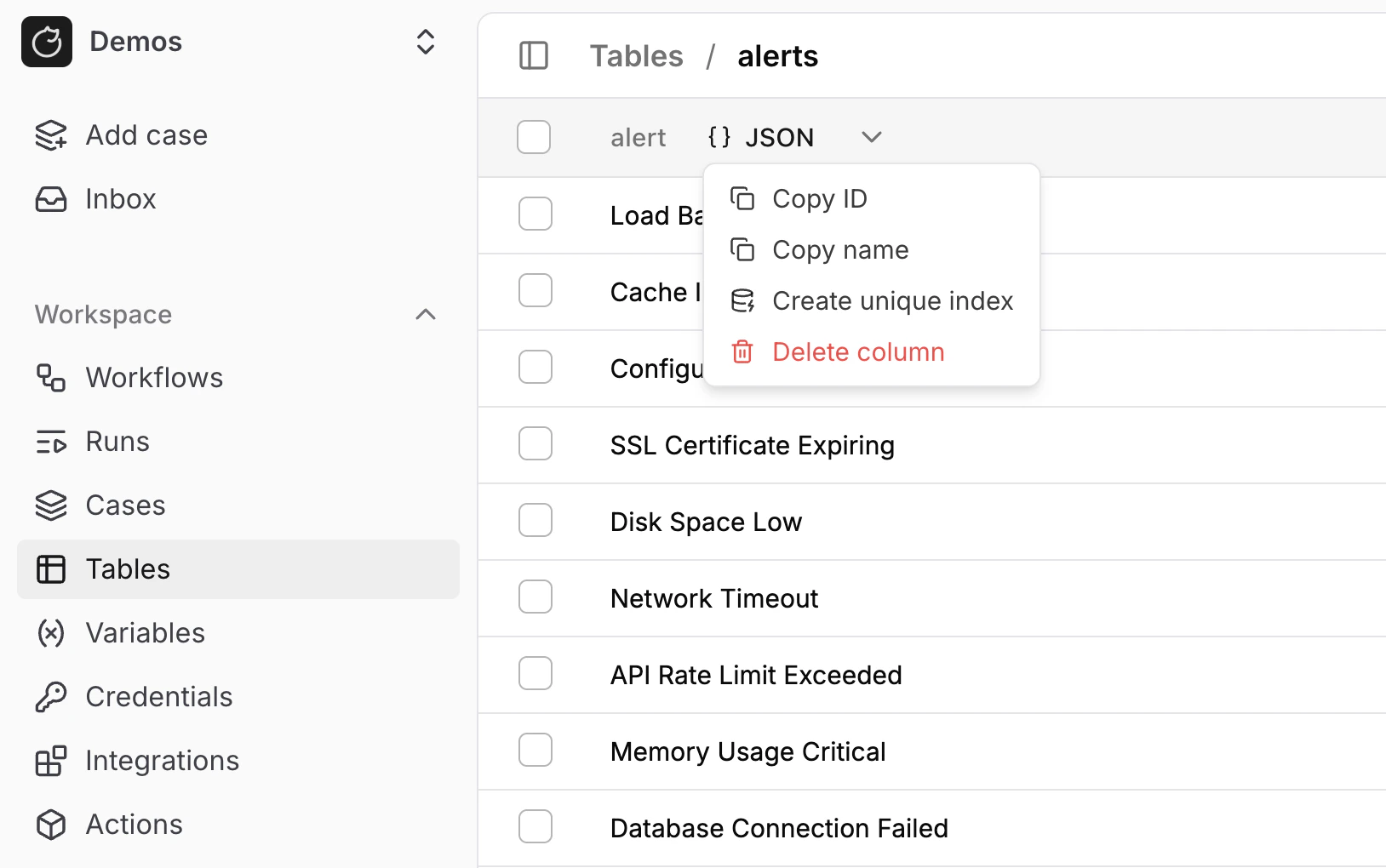1386x868 pixels.
Task: Select Create unique index in the menu
Action: coord(892,300)
